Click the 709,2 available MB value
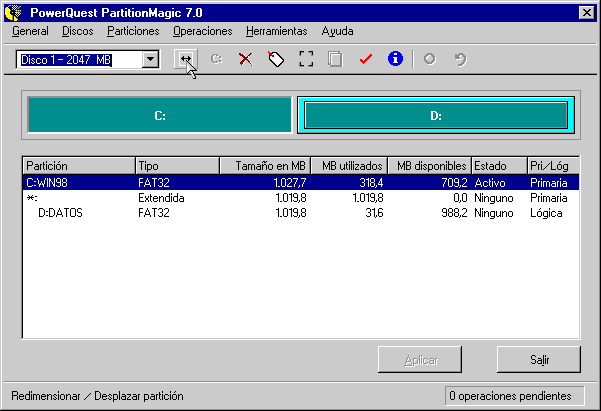The height and width of the screenshot is (411, 601). tap(454, 183)
